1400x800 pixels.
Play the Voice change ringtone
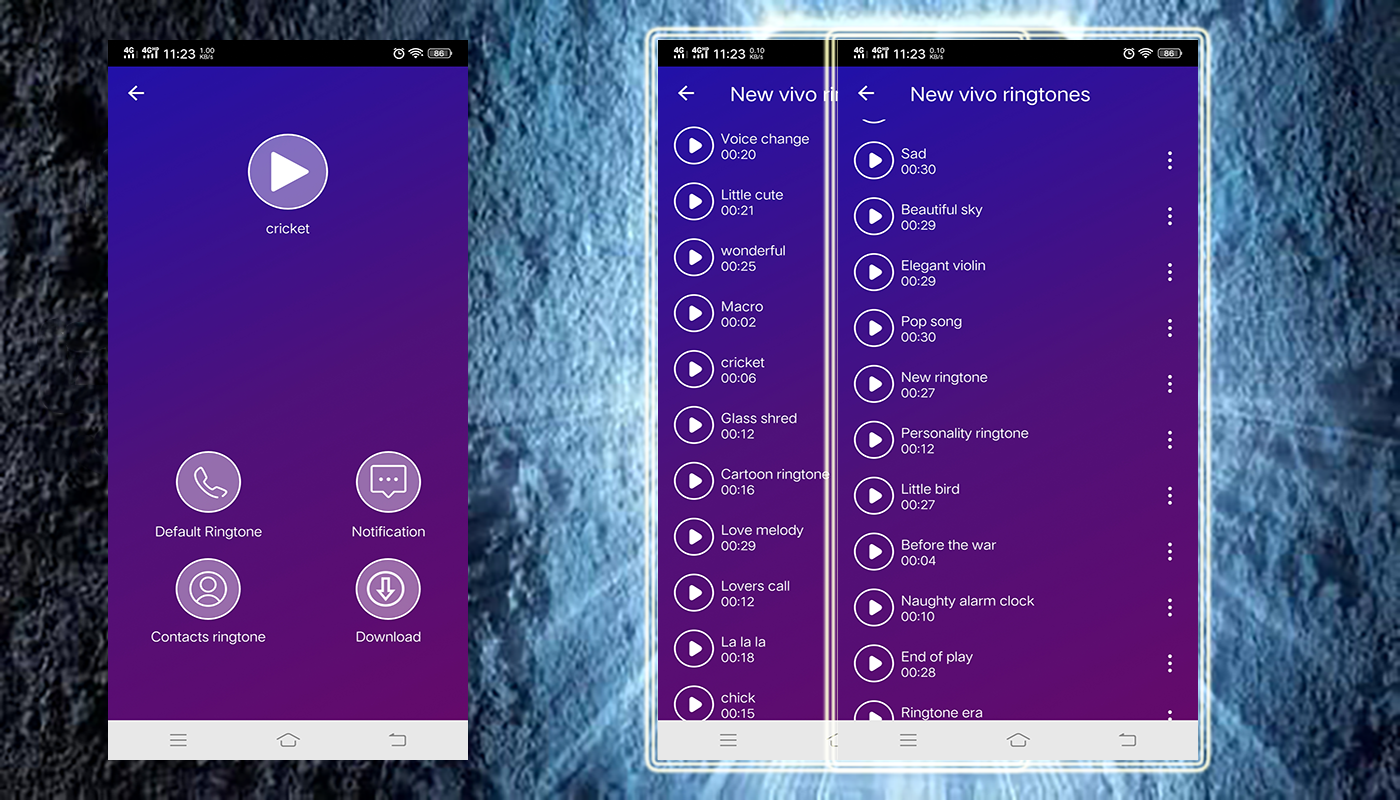click(x=694, y=145)
